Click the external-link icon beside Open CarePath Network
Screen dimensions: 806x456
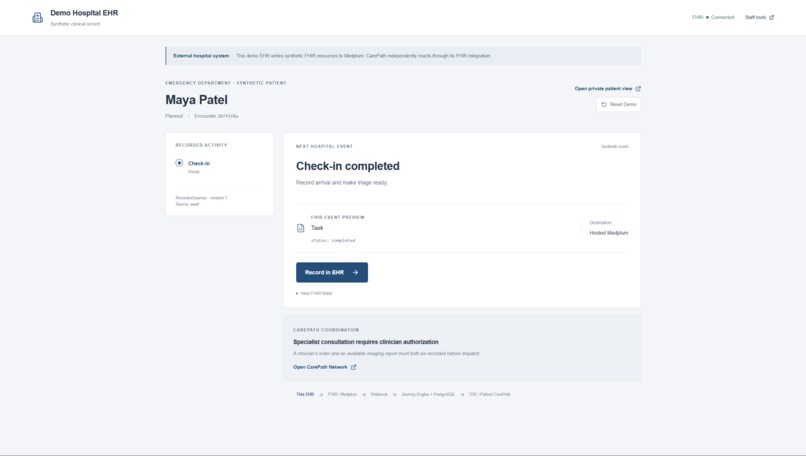click(x=353, y=367)
